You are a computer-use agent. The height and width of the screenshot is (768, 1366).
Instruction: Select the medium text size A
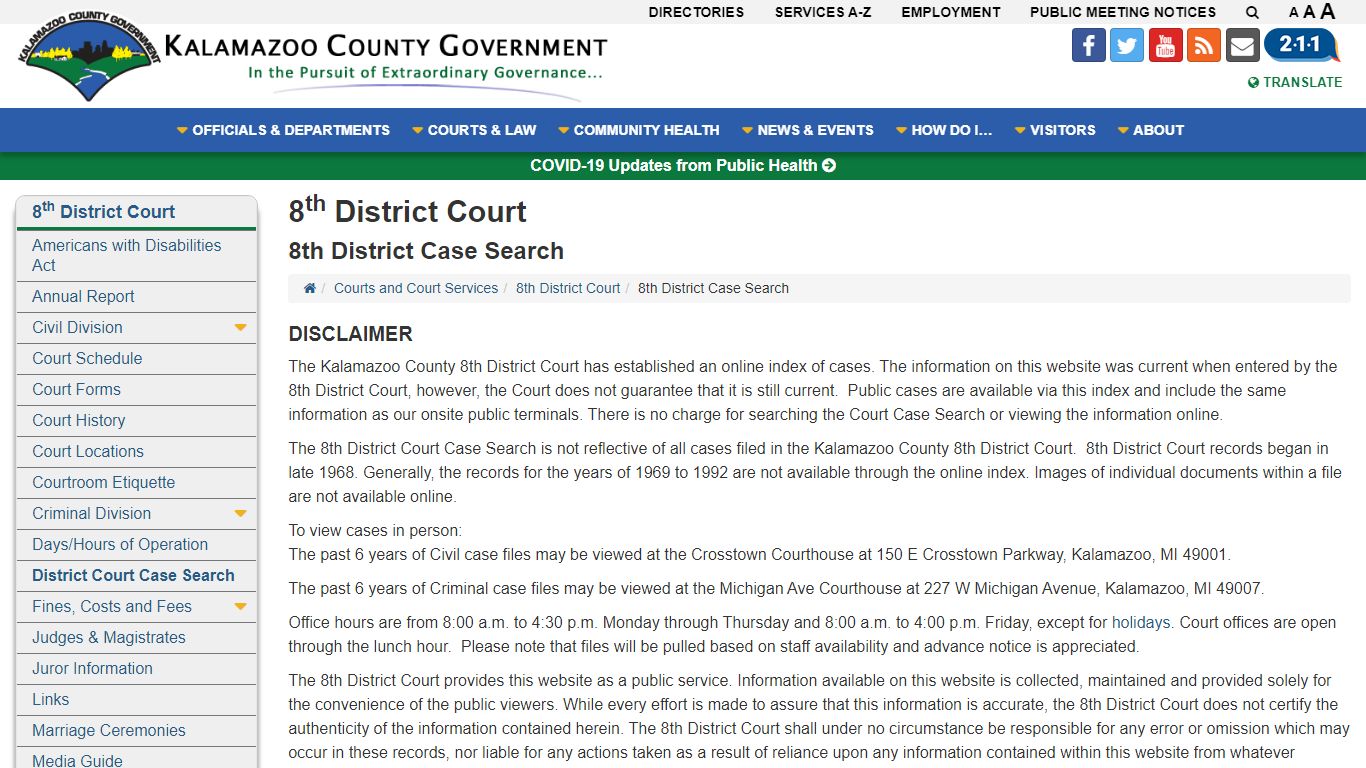pyautogui.click(x=1309, y=12)
